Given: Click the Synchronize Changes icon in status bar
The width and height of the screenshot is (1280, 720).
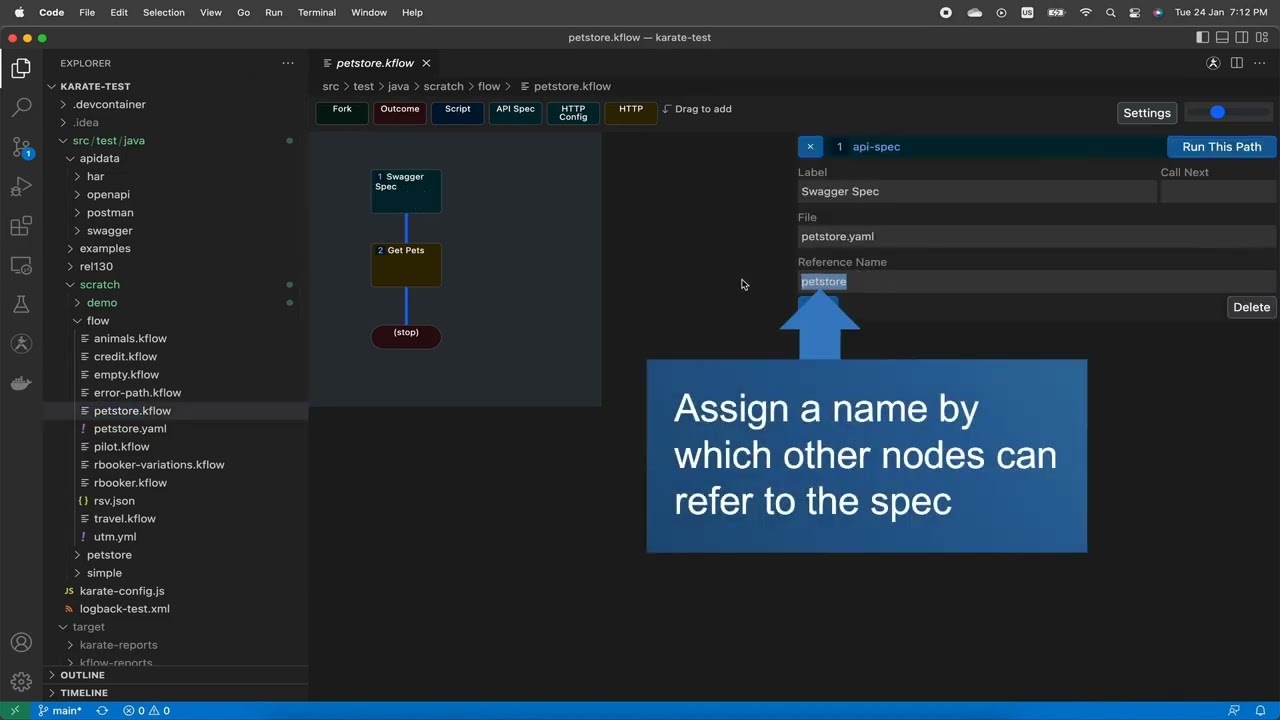Looking at the screenshot, I should [102, 711].
